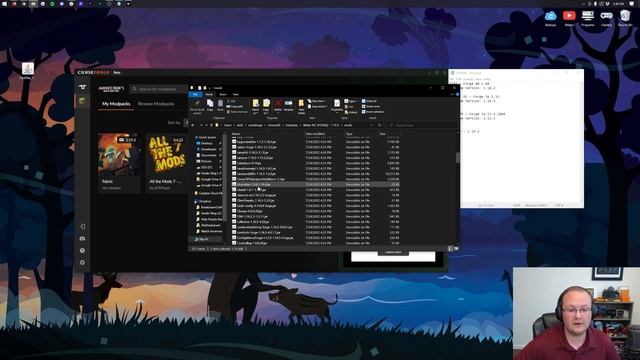Click the Rename icon in ribbon
640x360 pixels.
pos(289,104)
